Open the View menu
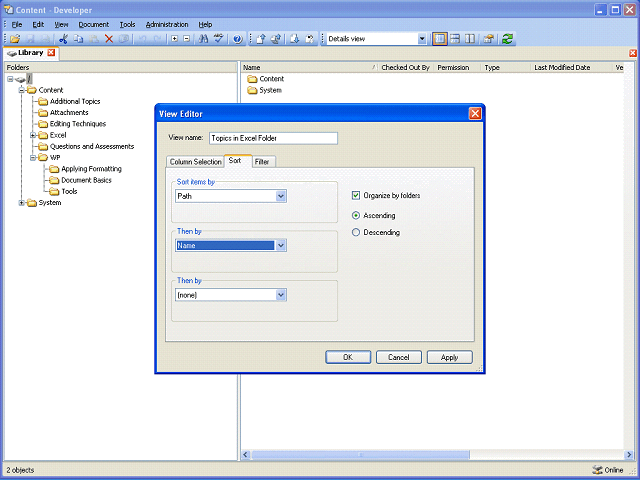This screenshot has height=480, width=640. (61, 24)
